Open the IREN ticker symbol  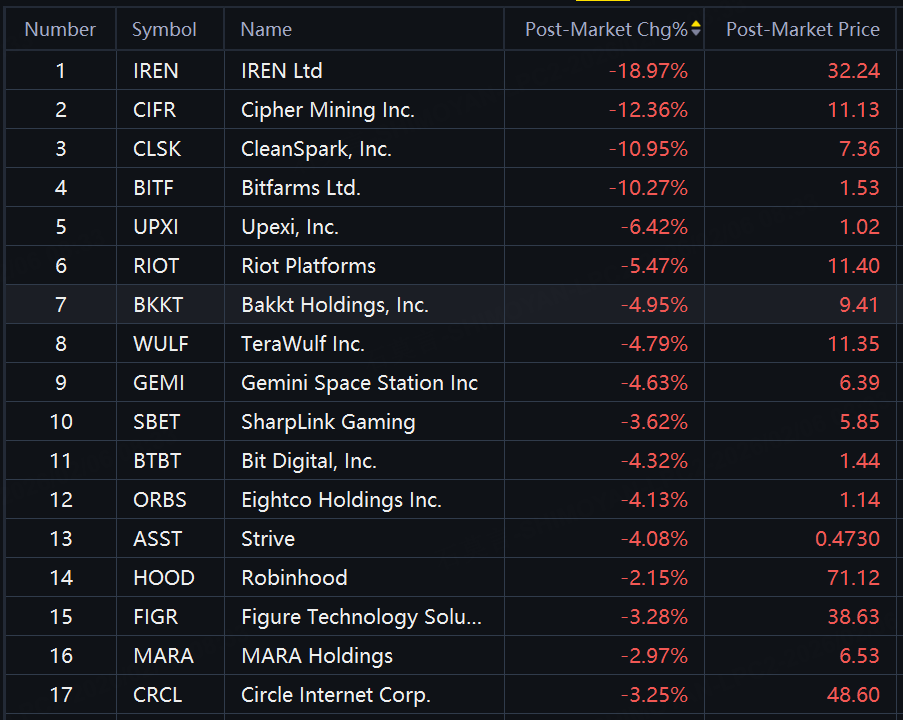point(155,71)
